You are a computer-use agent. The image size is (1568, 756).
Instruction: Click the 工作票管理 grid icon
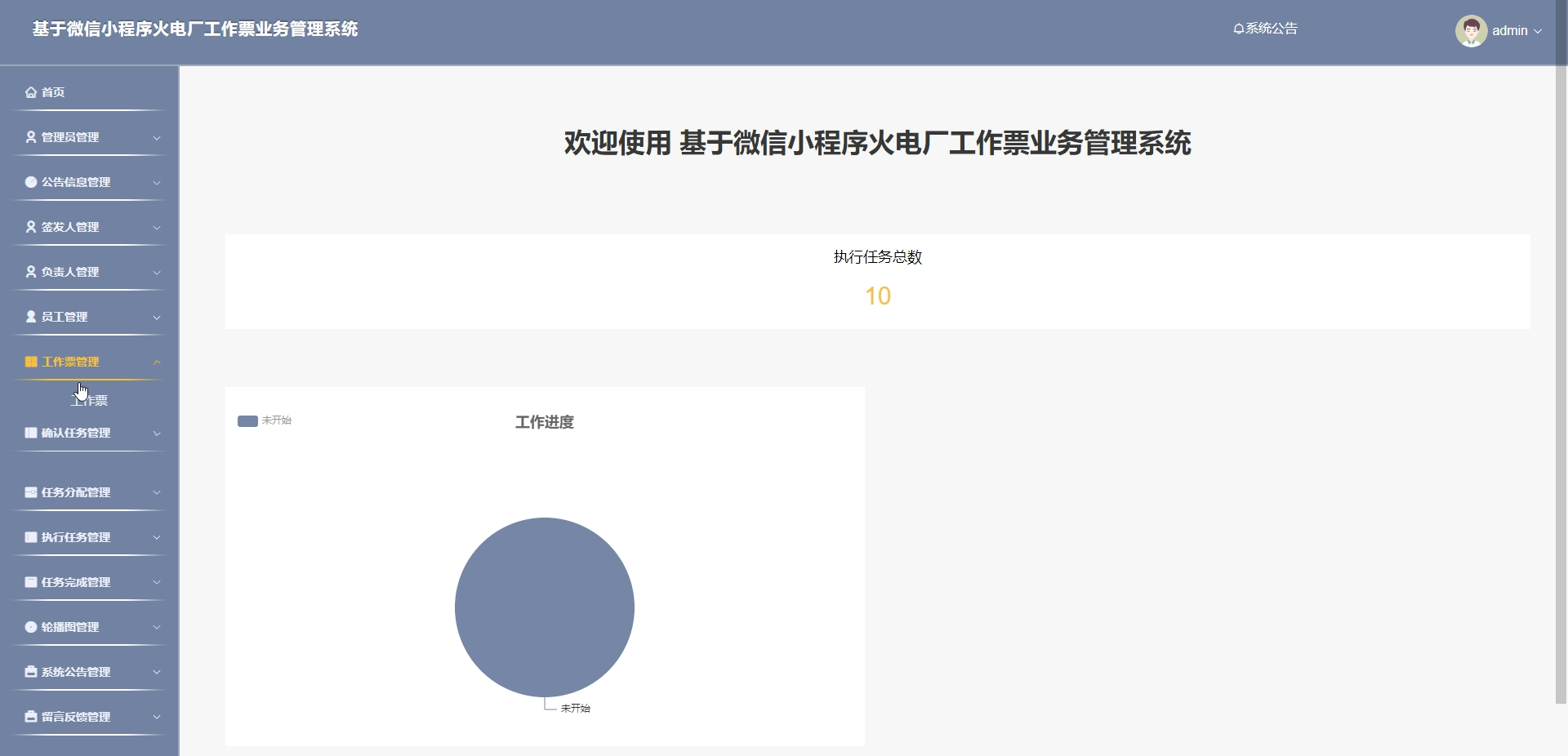[x=30, y=362]
